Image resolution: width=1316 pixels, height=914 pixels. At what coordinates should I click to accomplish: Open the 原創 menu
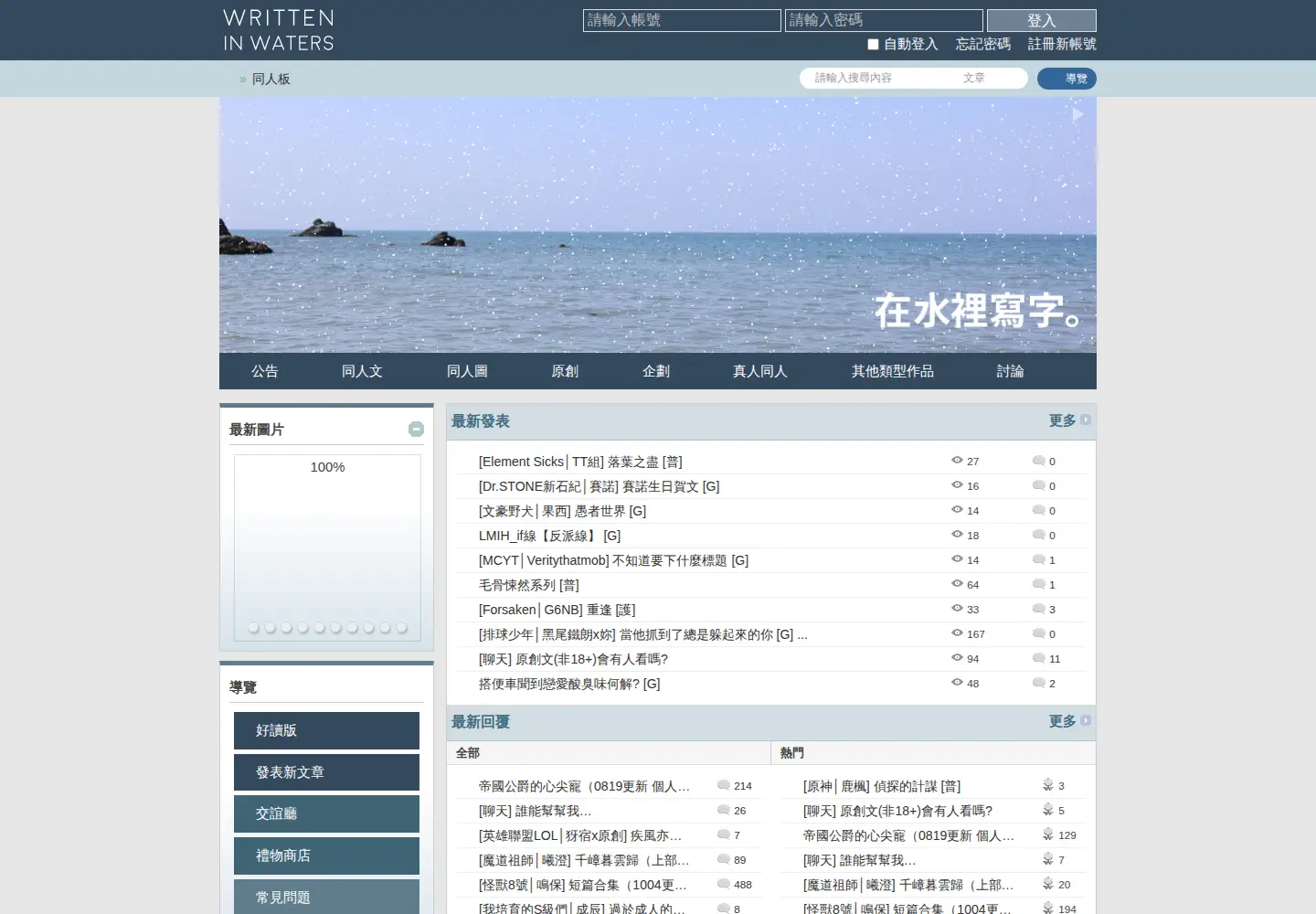(565, 371)
